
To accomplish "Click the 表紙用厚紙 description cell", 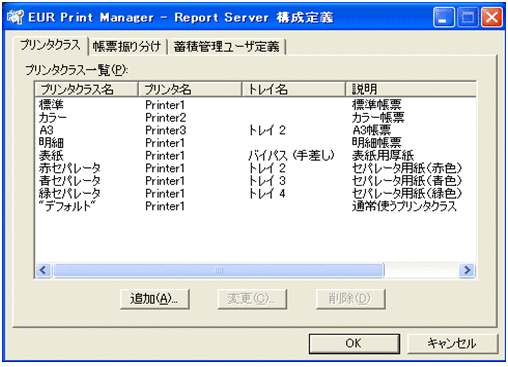I will click(x=383, y=156).
